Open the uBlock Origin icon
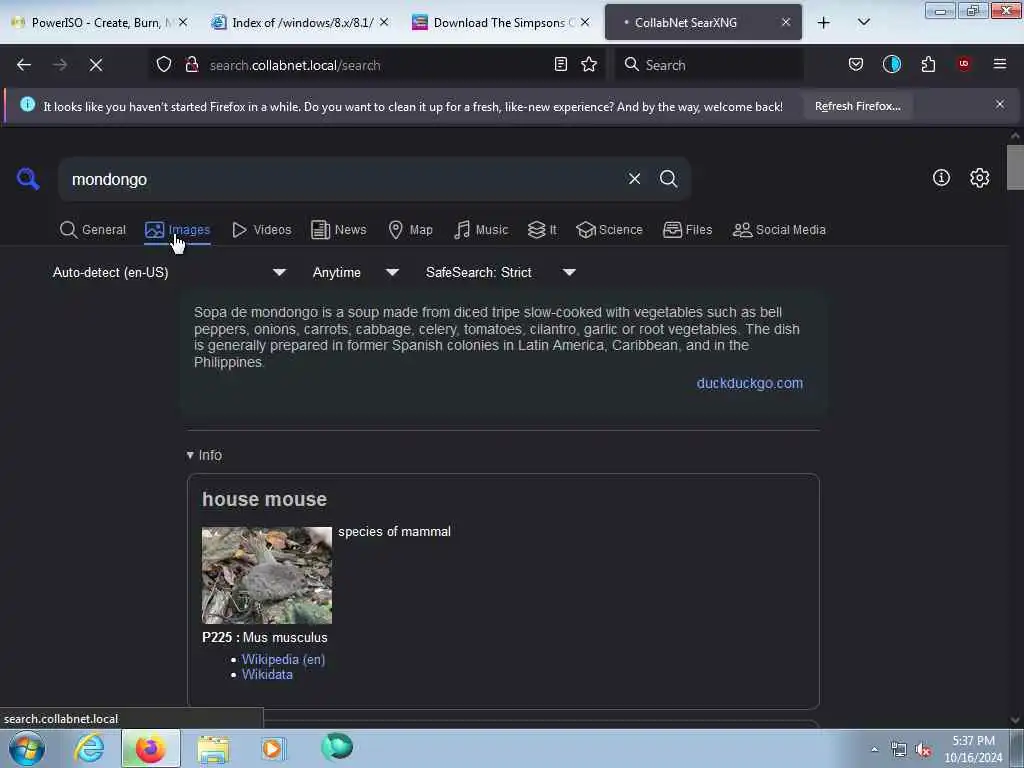The image size is (1024, 768). (x=964, y=64)
